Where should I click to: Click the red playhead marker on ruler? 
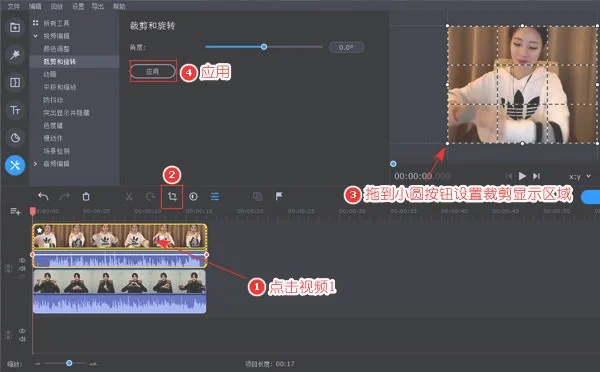pyautogui.click(x=33, y=211)
